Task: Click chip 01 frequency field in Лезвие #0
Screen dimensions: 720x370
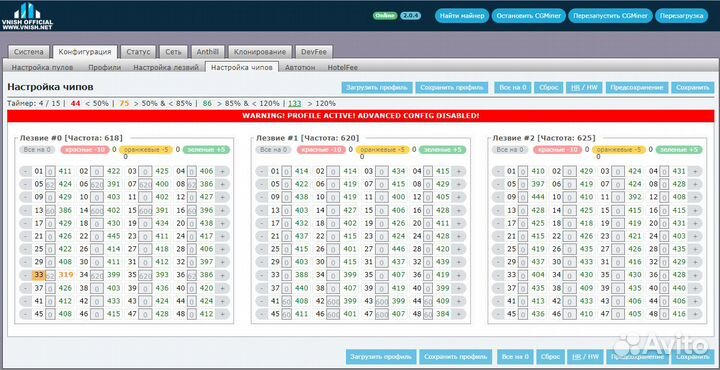Action: pyautogui.click(x=50, y=172)
